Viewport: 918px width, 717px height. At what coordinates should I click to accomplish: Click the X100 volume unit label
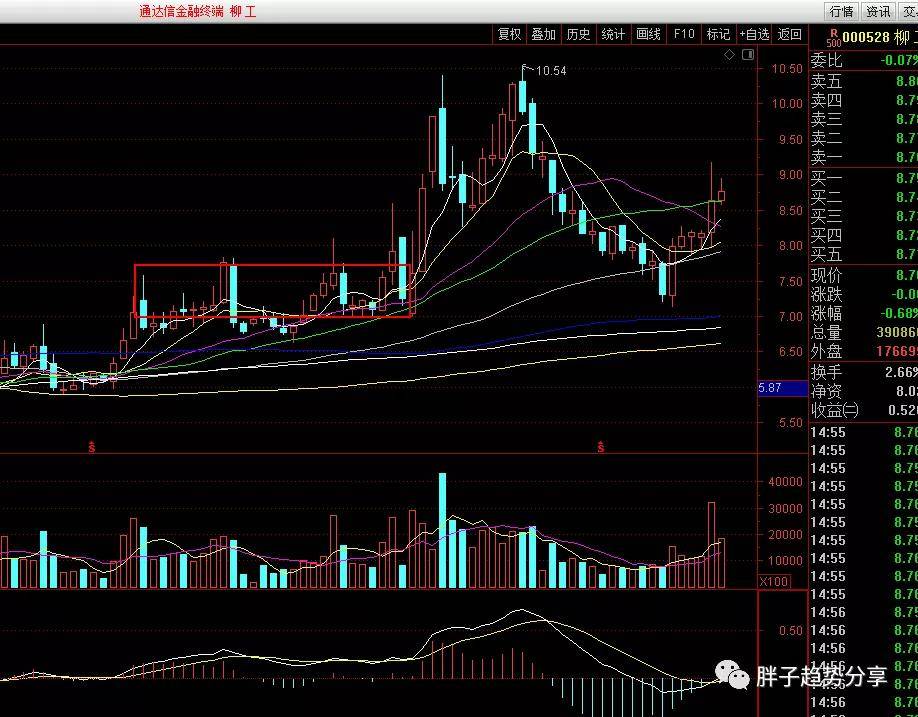(x=775, y=582)
